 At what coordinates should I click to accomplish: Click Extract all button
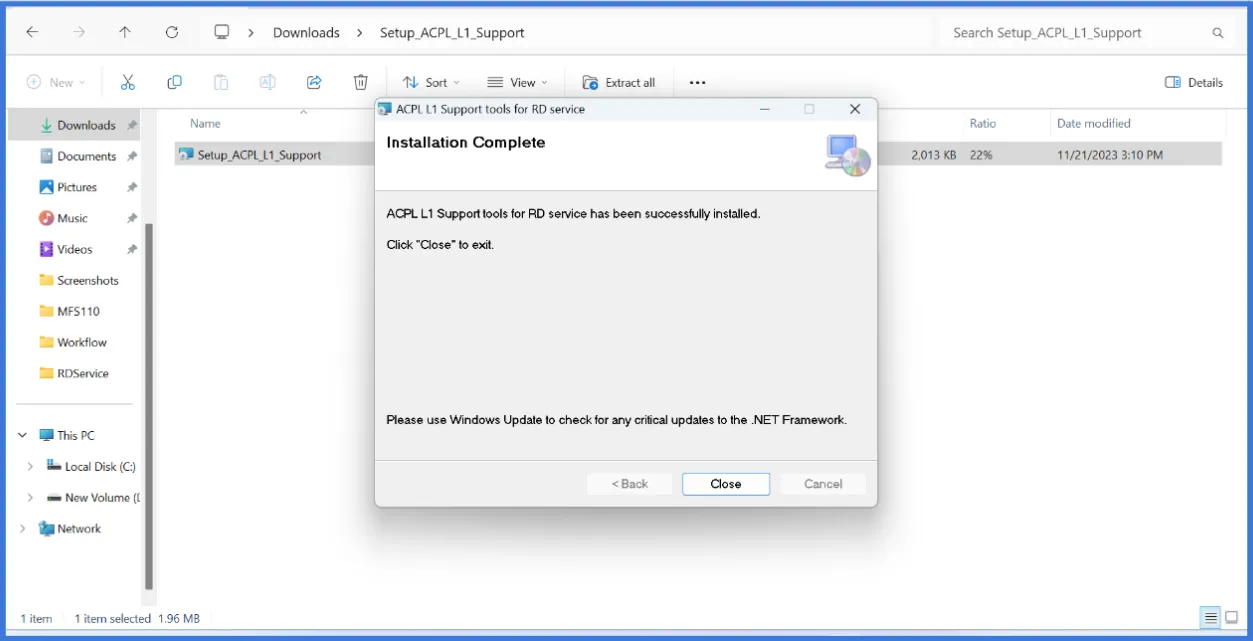coord(619,83)
